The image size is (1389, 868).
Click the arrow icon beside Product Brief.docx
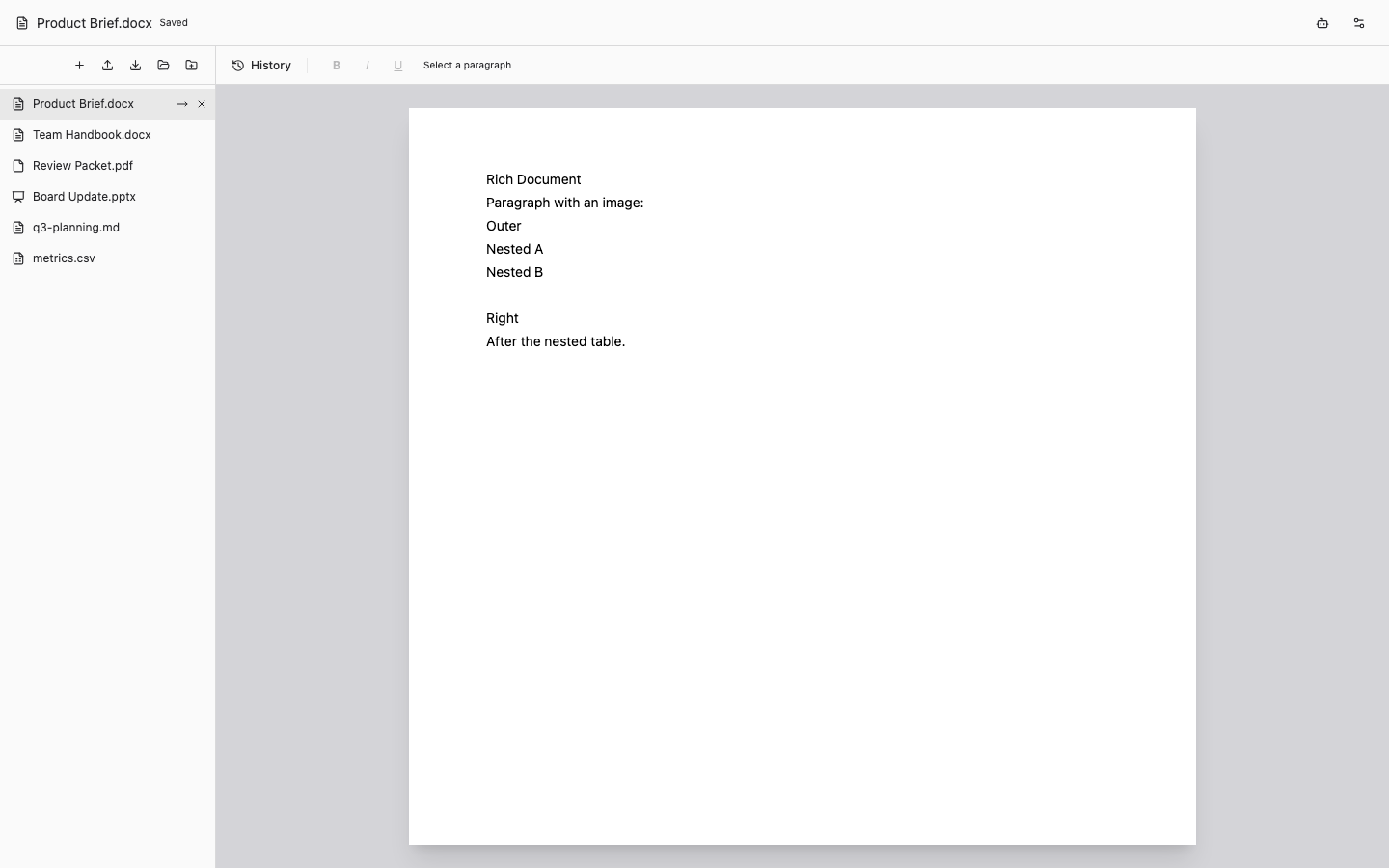pos(182,104)
